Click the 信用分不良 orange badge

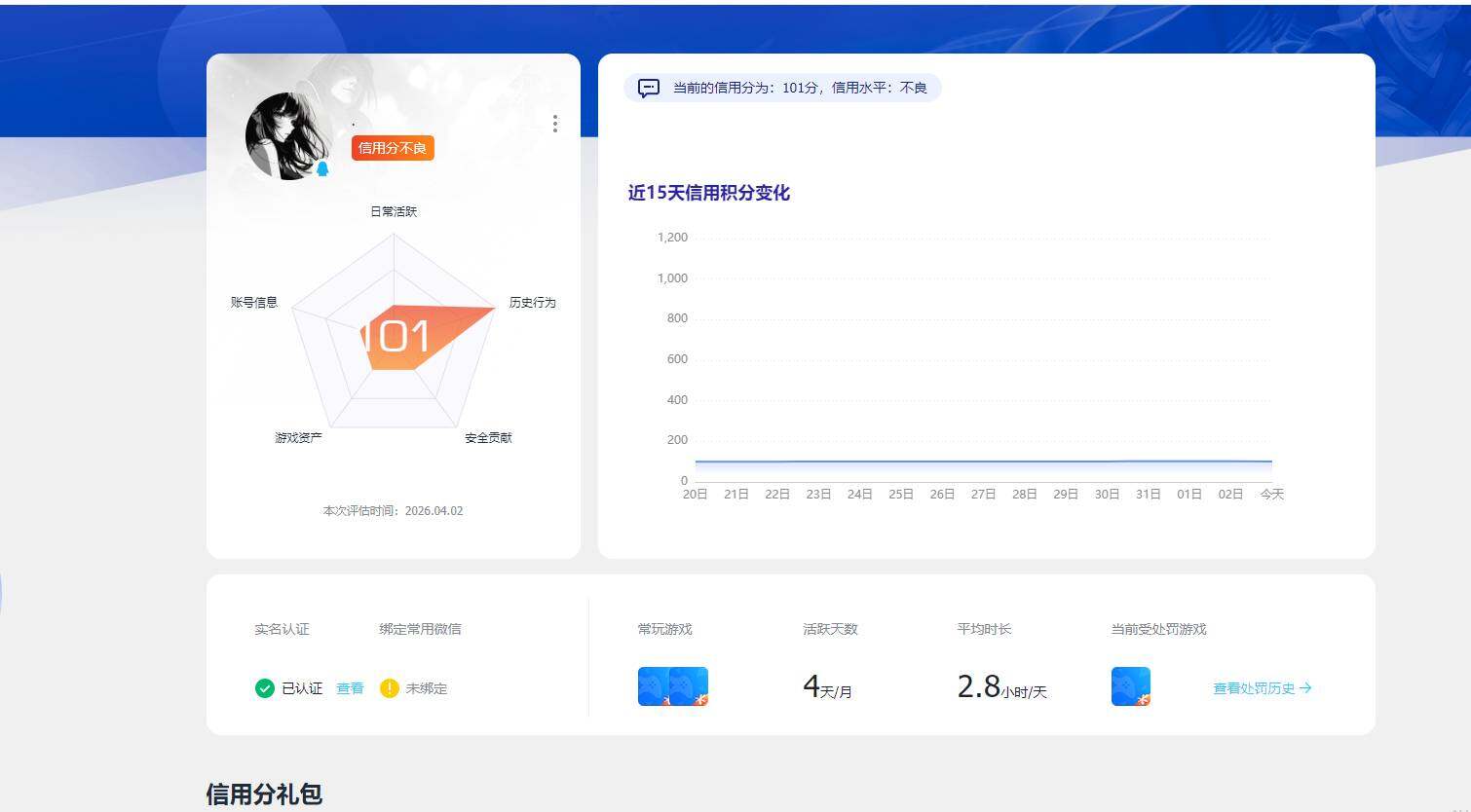tap(393, 148)
